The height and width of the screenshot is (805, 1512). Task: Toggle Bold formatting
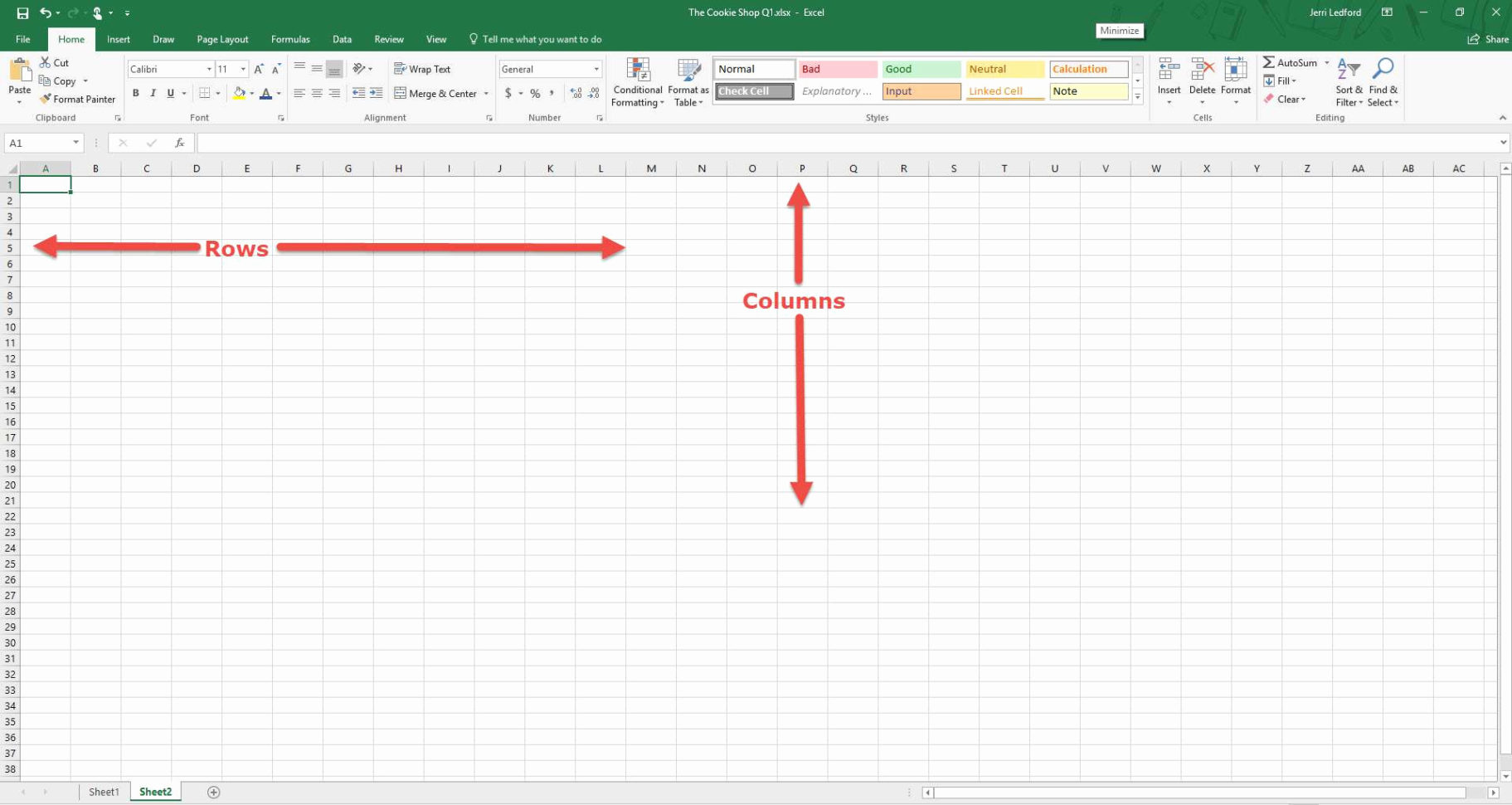click(x=136, y=94)
